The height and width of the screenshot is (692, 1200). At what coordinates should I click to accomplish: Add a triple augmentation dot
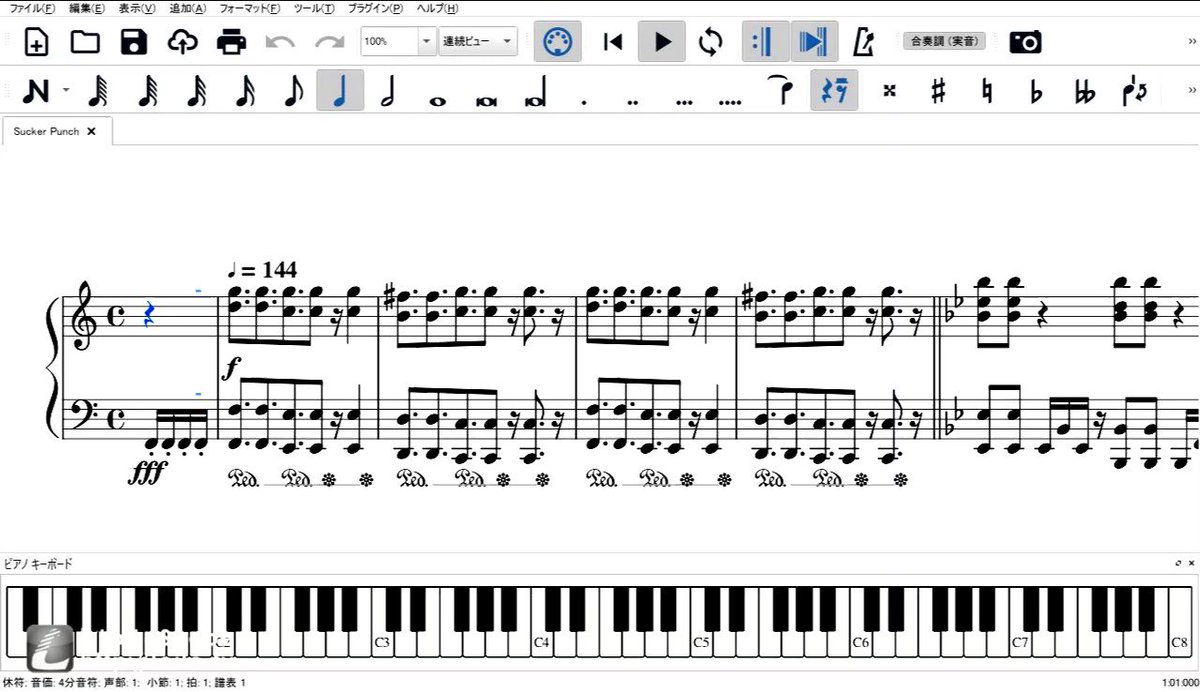pyautogui.click(x=683, y=100)
